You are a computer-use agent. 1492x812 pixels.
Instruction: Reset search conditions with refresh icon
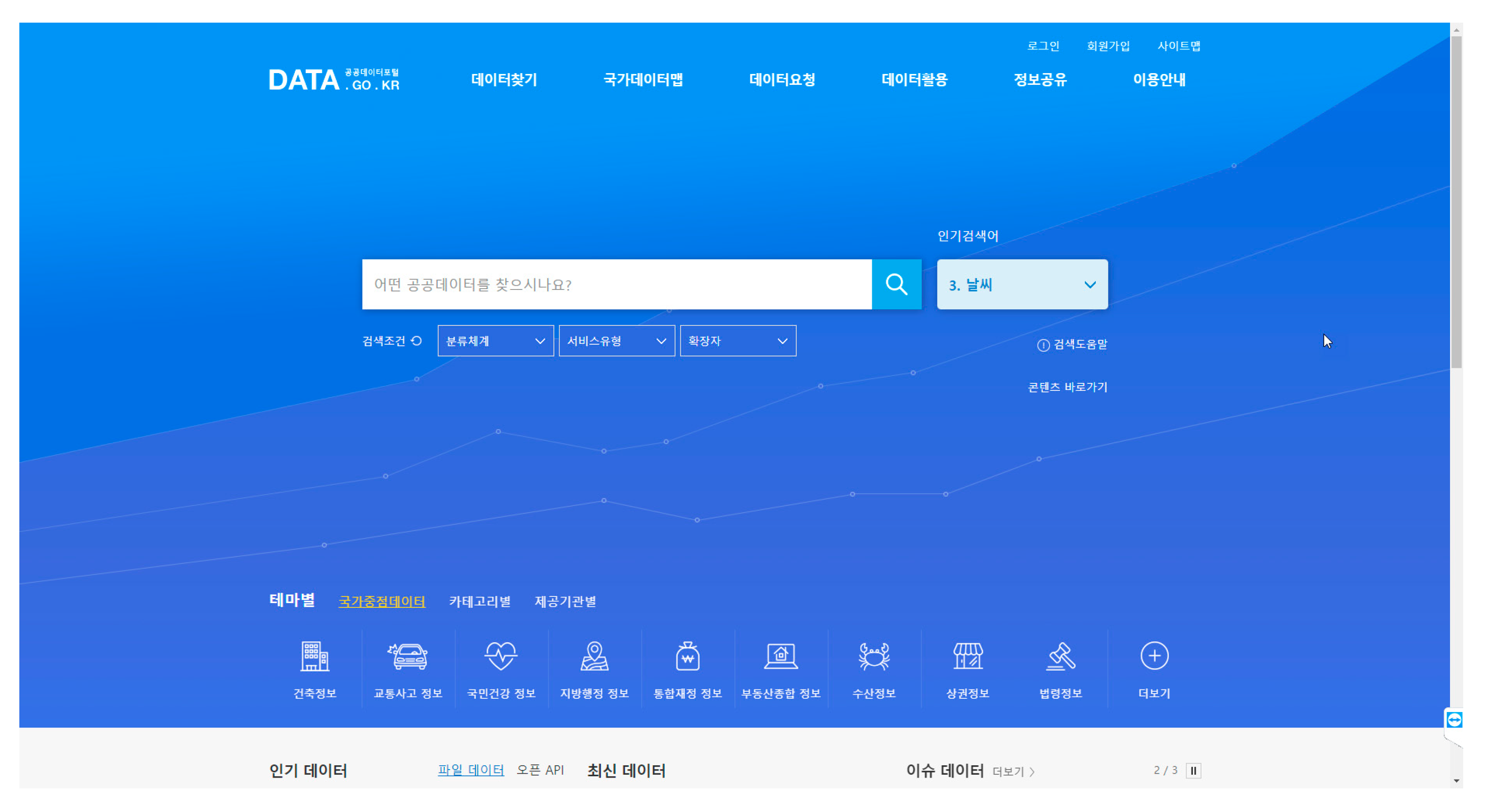(x=417, y=340)
